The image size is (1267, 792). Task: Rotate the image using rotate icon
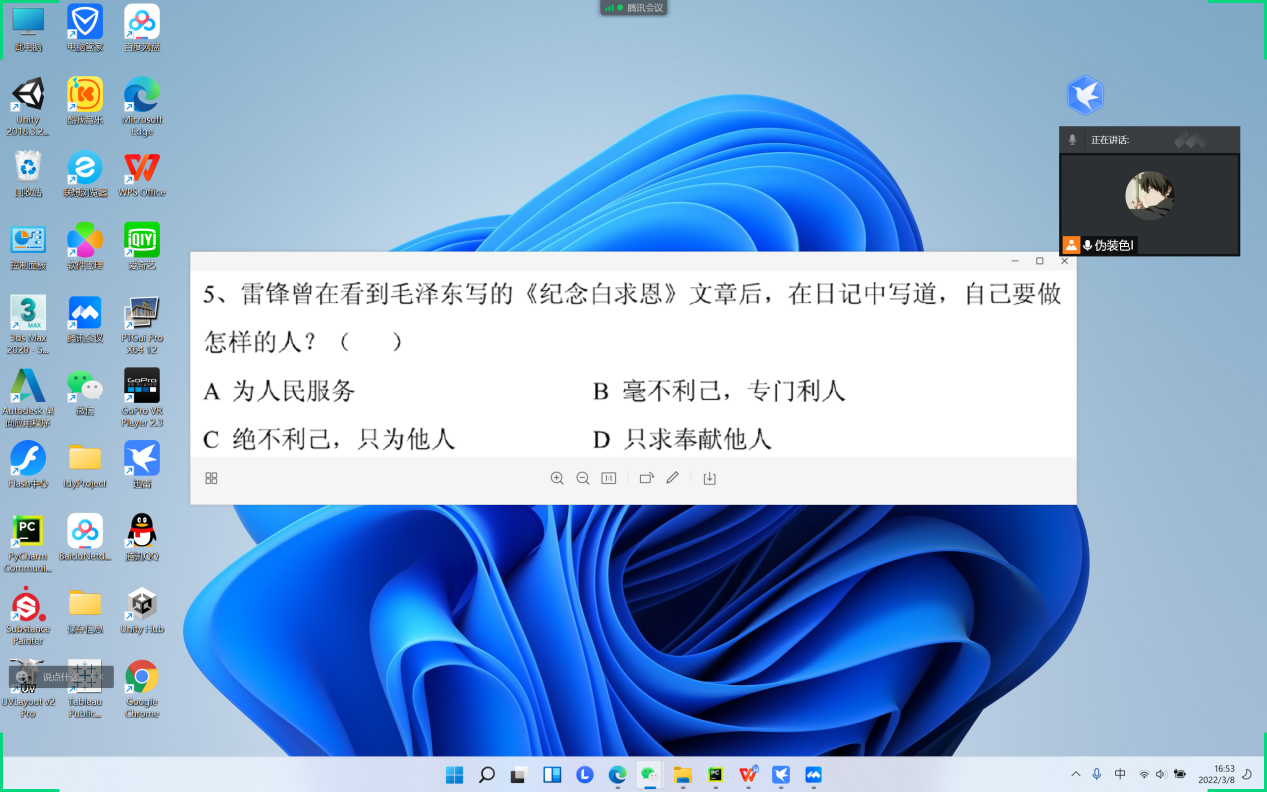tap(646, 478)
